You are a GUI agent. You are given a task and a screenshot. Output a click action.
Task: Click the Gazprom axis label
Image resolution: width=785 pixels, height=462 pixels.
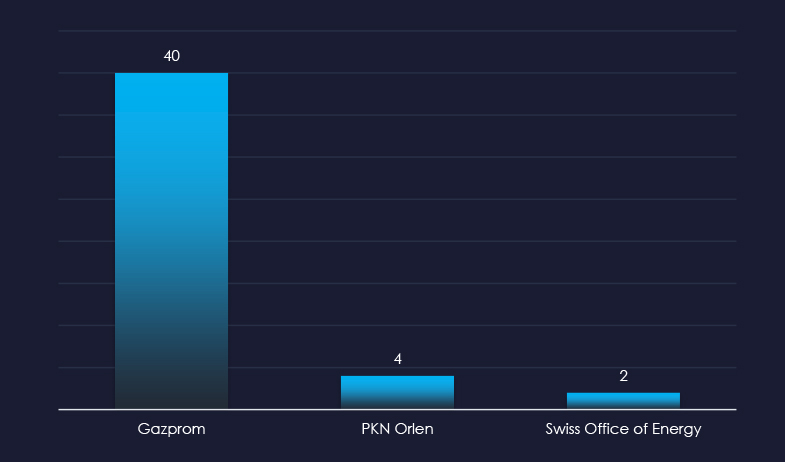(171, 429)
